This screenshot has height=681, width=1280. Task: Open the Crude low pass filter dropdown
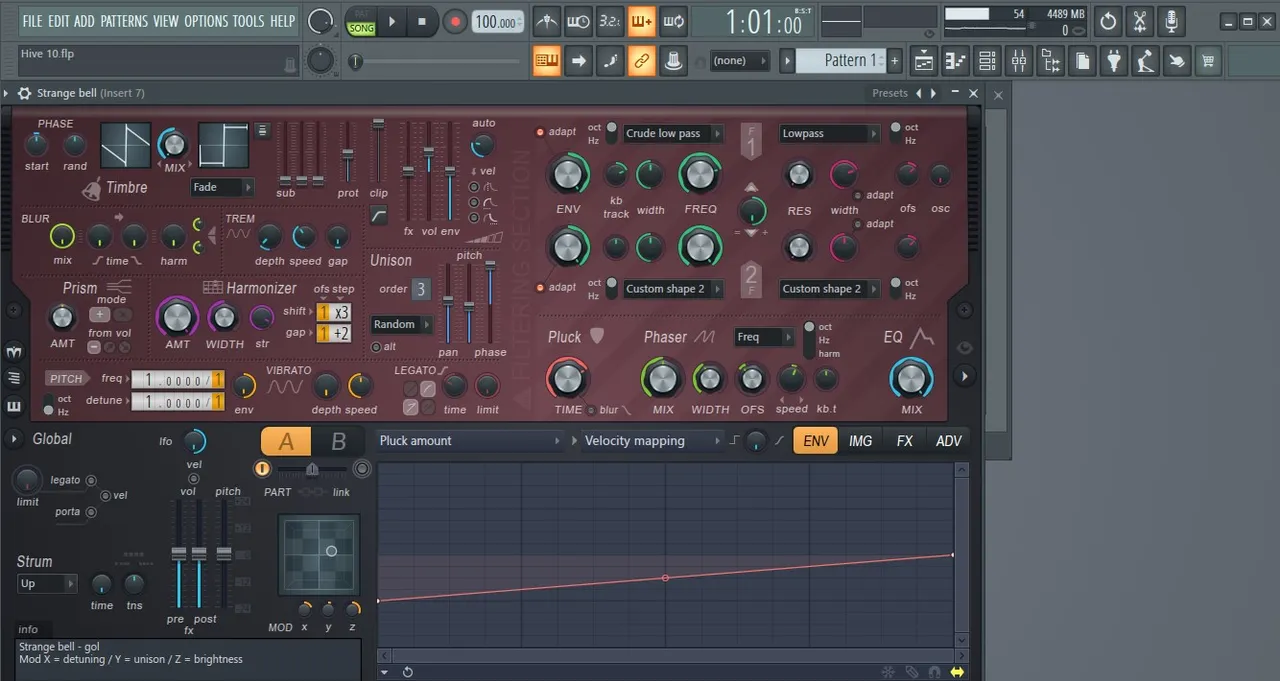pos(672,133)
